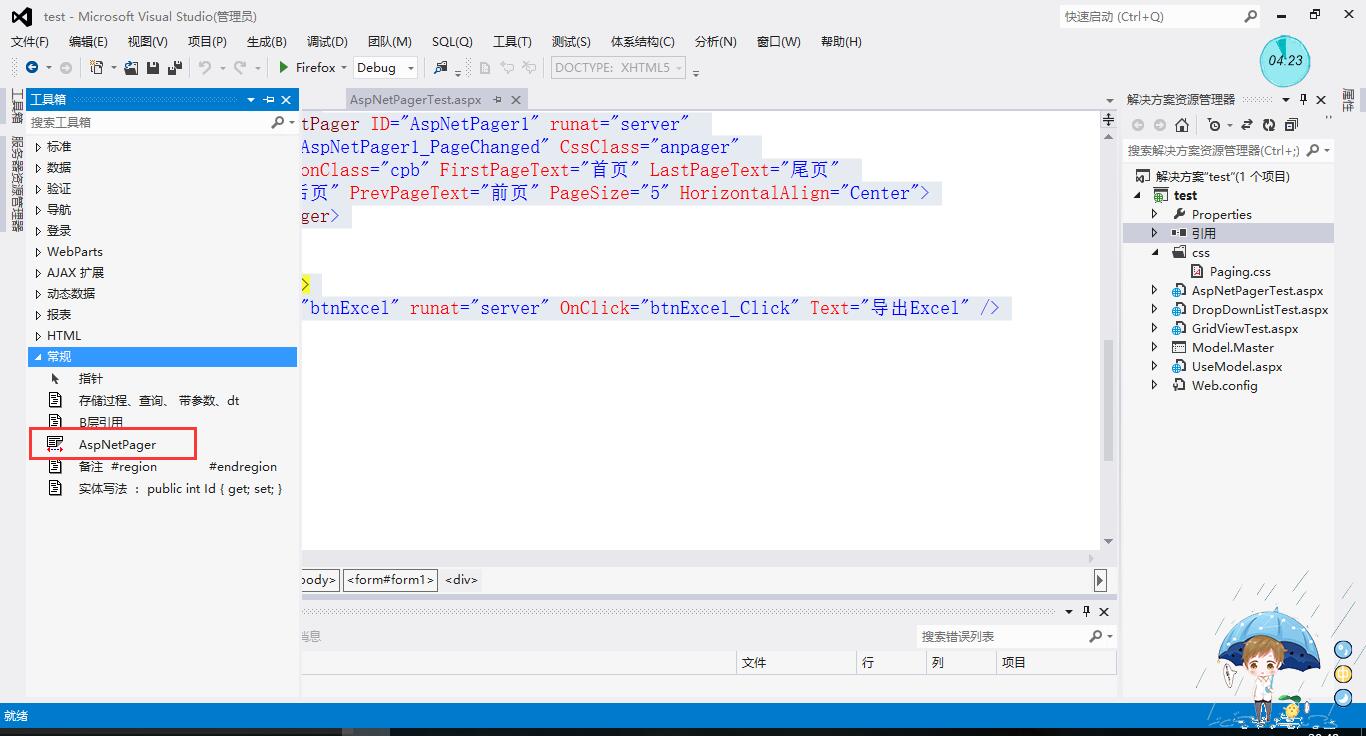Viewport: 1366px width, 736px height.
Task: Switch to the AspNetPagerTest.aspx editor tab
Action: (415, 100)
